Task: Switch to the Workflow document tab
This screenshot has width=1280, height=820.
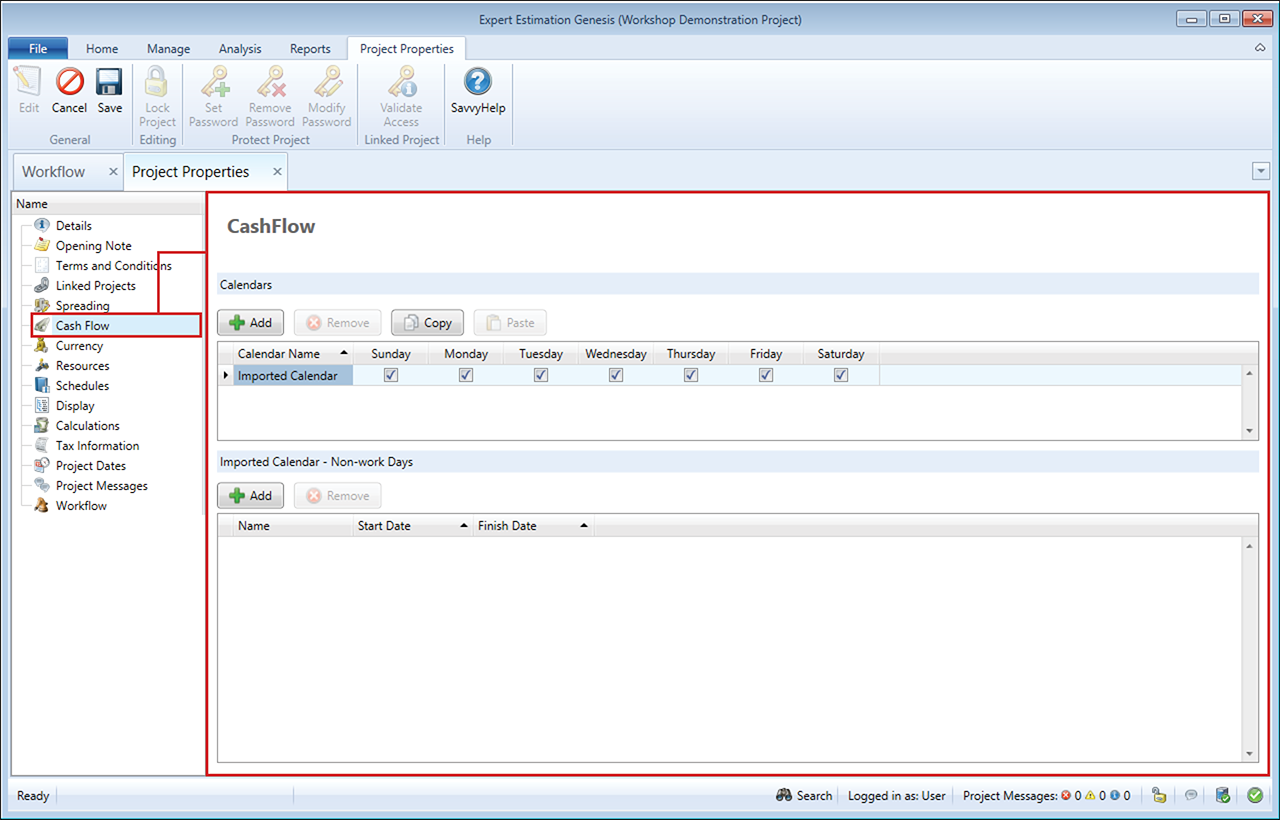Action: (x=54, y=172)
